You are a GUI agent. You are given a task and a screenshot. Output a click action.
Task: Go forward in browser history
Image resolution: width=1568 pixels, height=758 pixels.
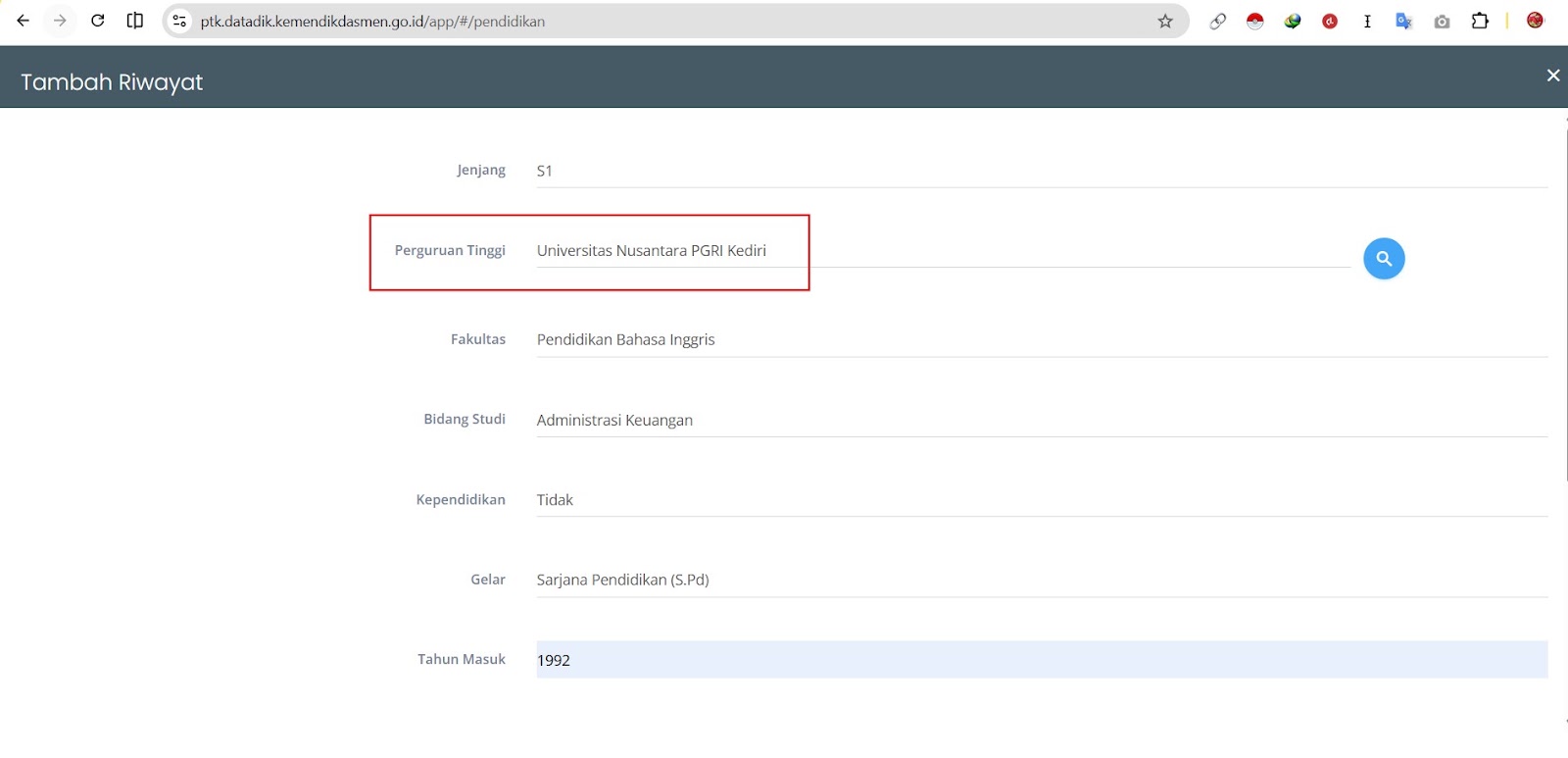pyautogui.click(x=60, y=21)
